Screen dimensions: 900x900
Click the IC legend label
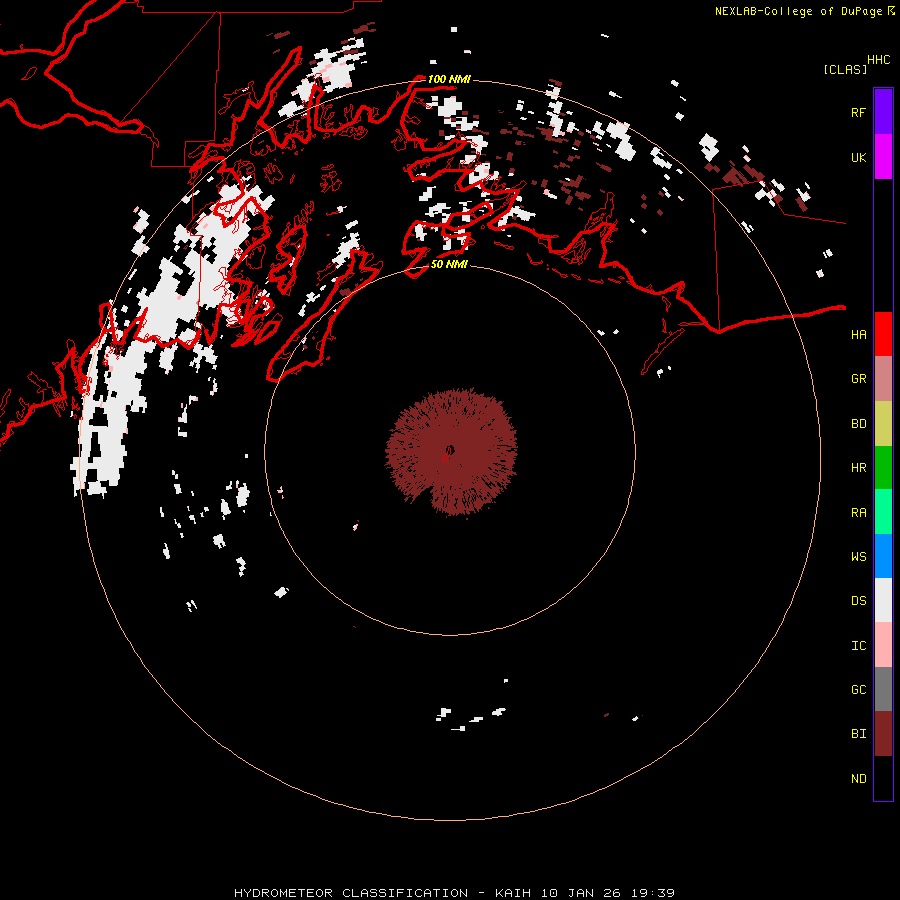coord(858,646)
